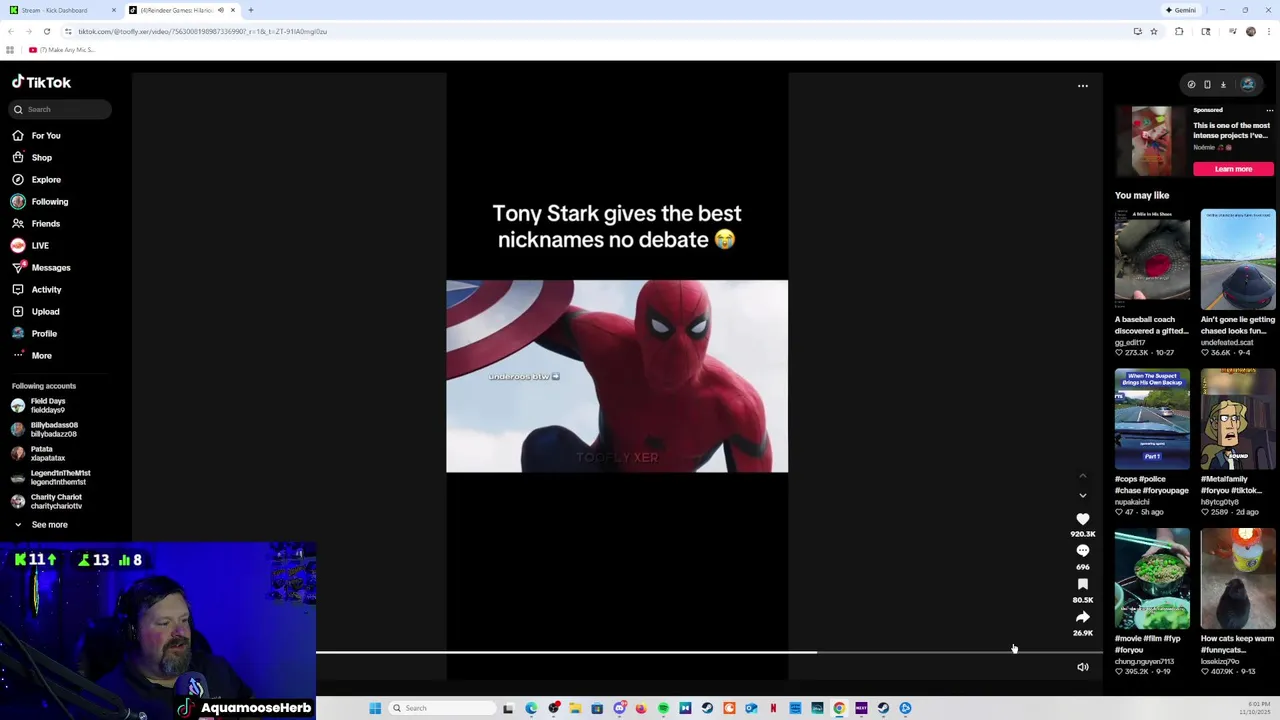Screen dimensions: 1280x720
Task: Seek along the video progress bar
Action: tap(709, 652)
